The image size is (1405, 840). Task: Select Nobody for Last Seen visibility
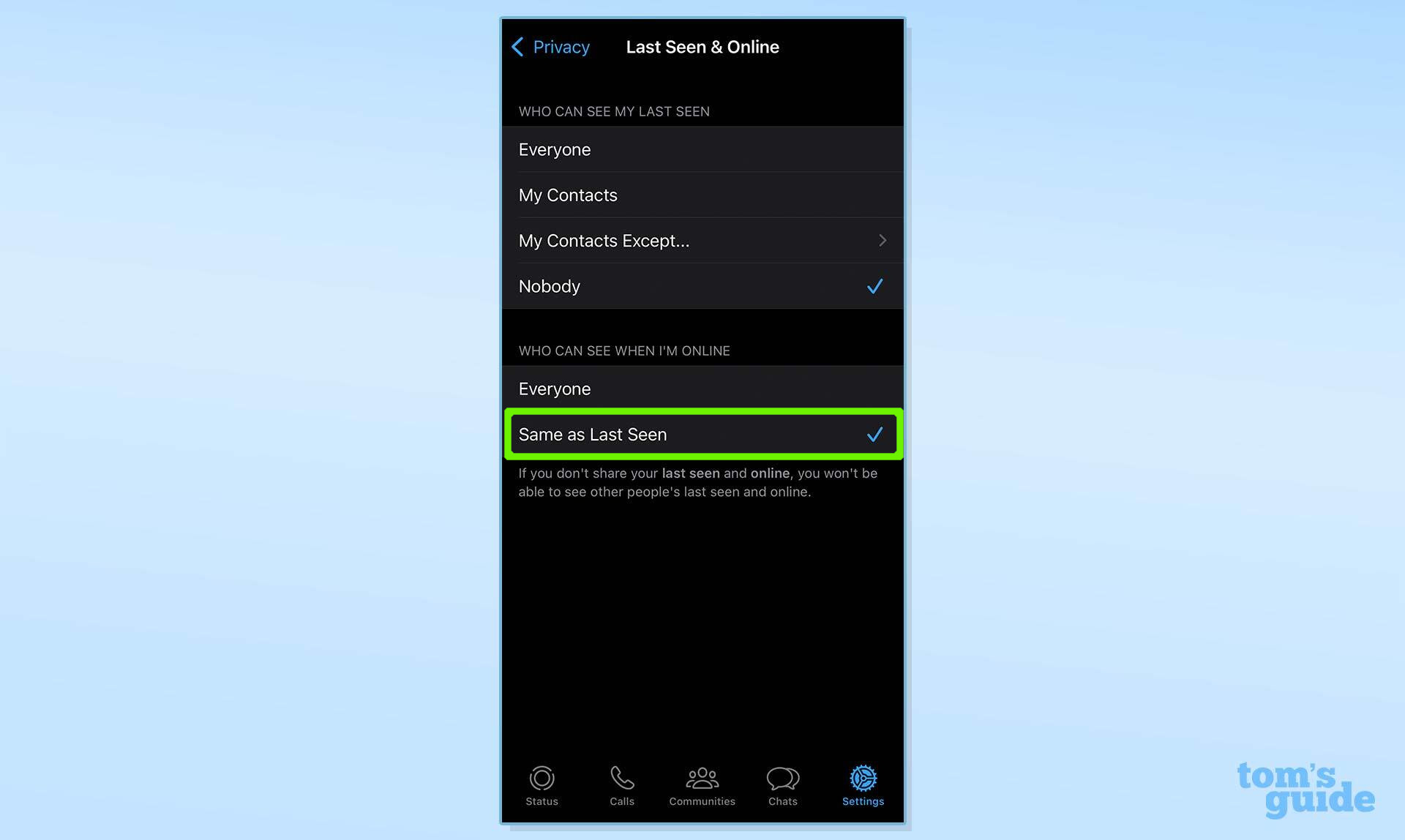702,286
